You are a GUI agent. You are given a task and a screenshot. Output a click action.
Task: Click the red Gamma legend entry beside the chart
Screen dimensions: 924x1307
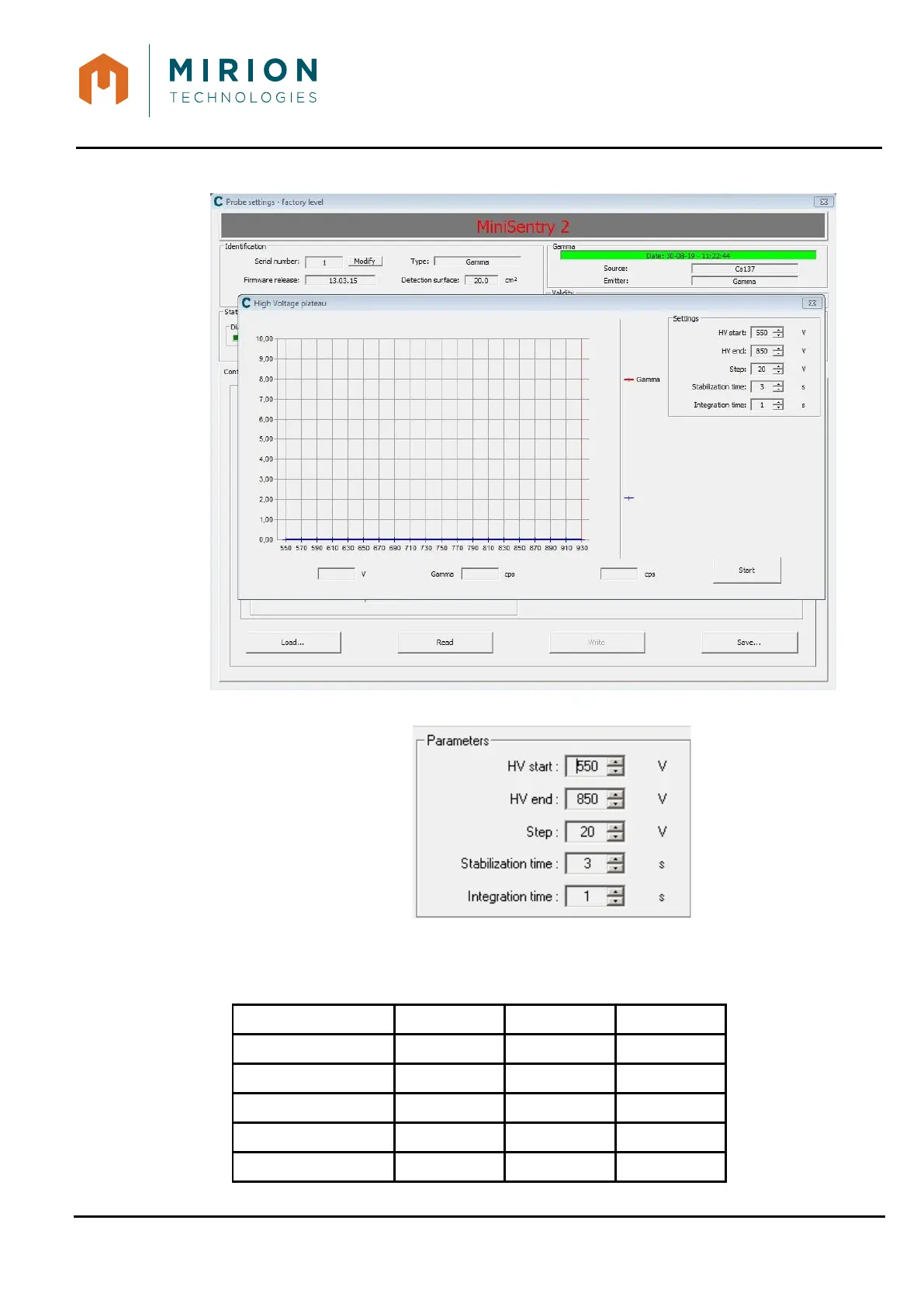[642, 380]
